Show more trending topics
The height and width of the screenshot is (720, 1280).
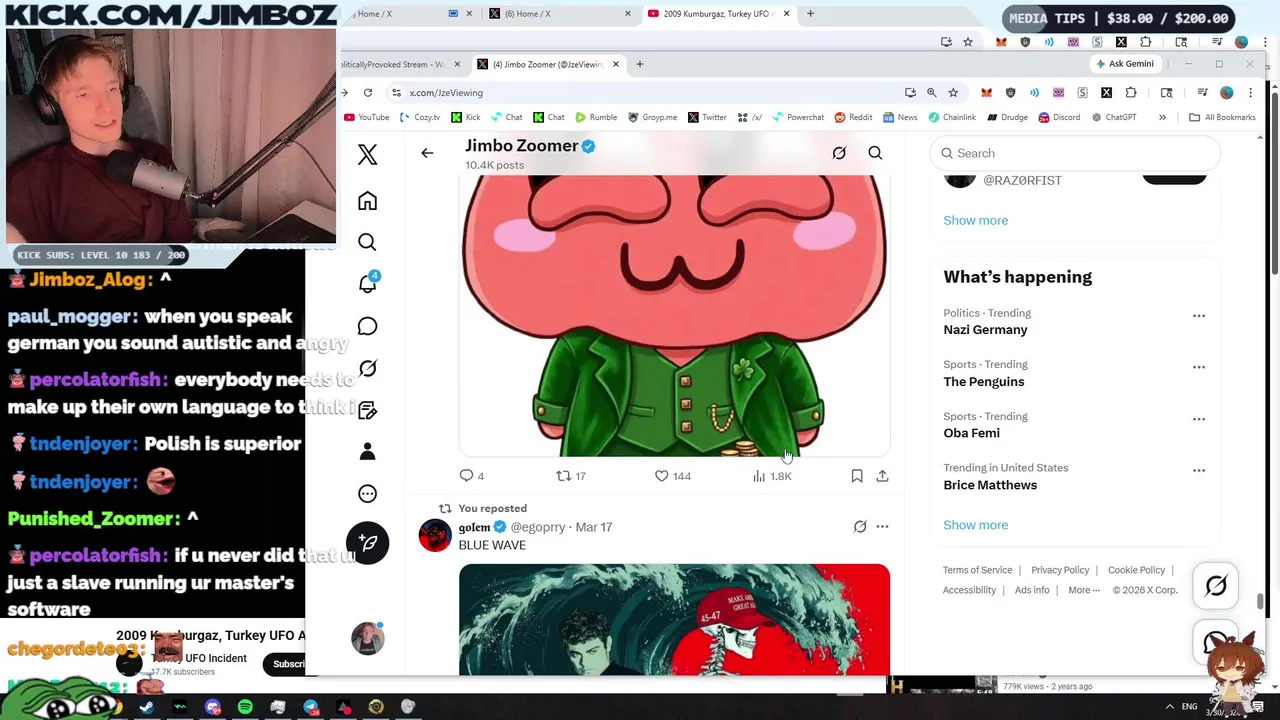click(x=975, y=525)
